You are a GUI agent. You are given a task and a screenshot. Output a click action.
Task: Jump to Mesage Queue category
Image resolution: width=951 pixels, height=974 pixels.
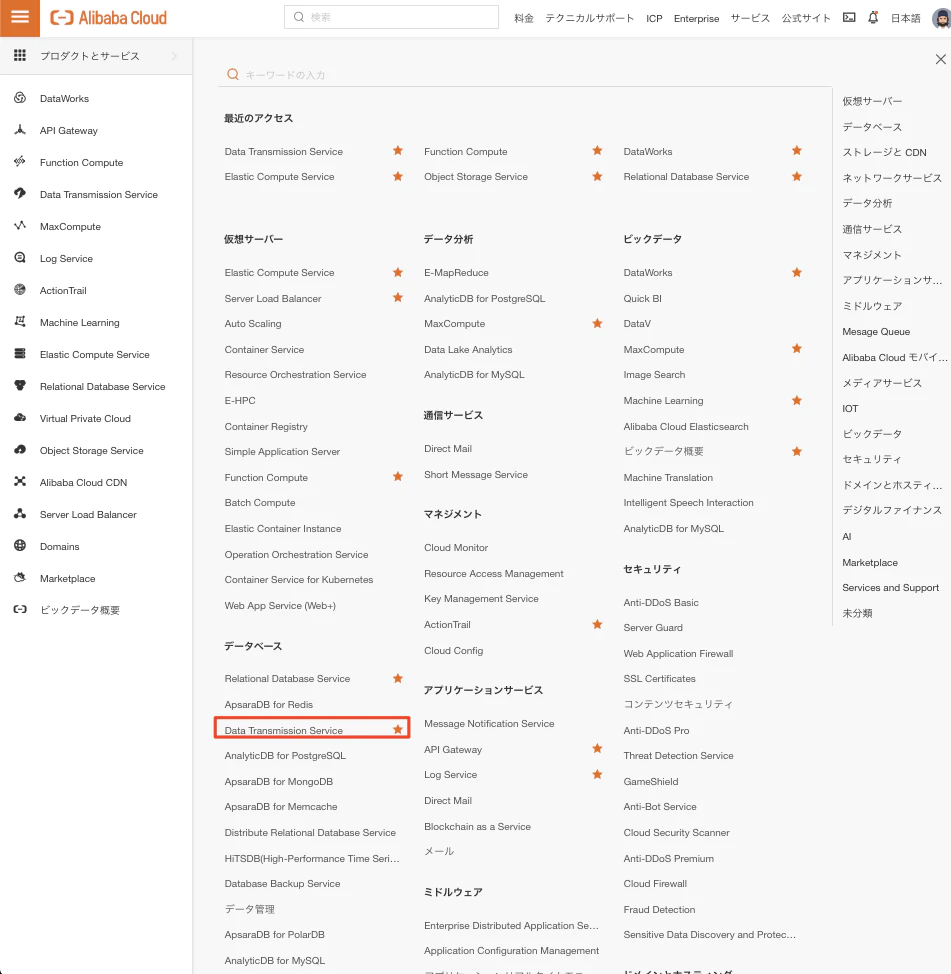pos(876,332)
